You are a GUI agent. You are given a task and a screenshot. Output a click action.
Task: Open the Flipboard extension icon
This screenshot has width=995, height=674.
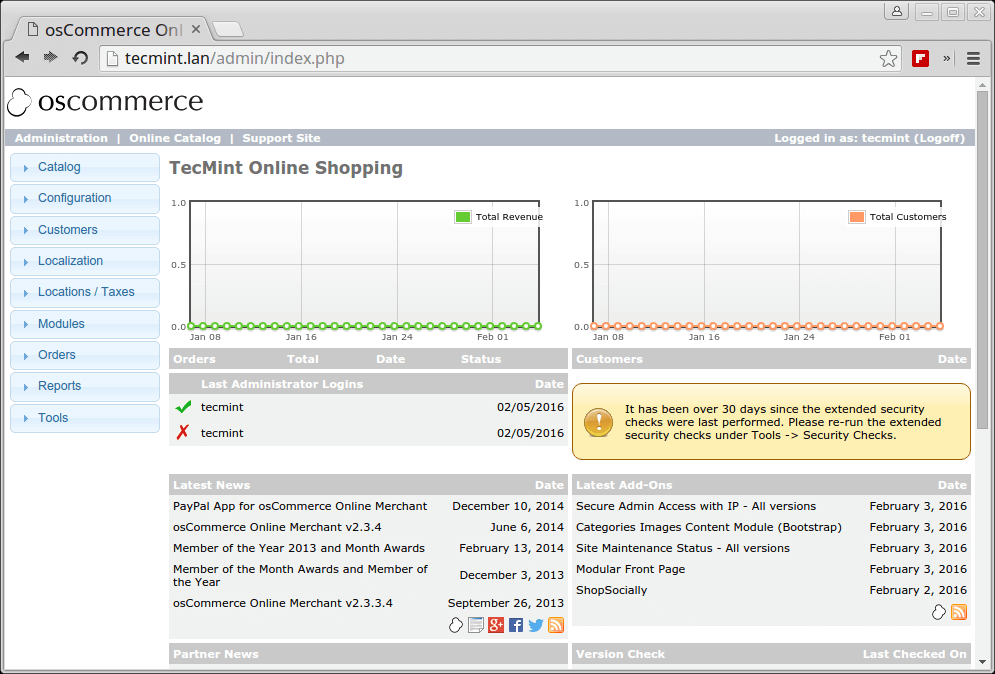coord(920,58)
